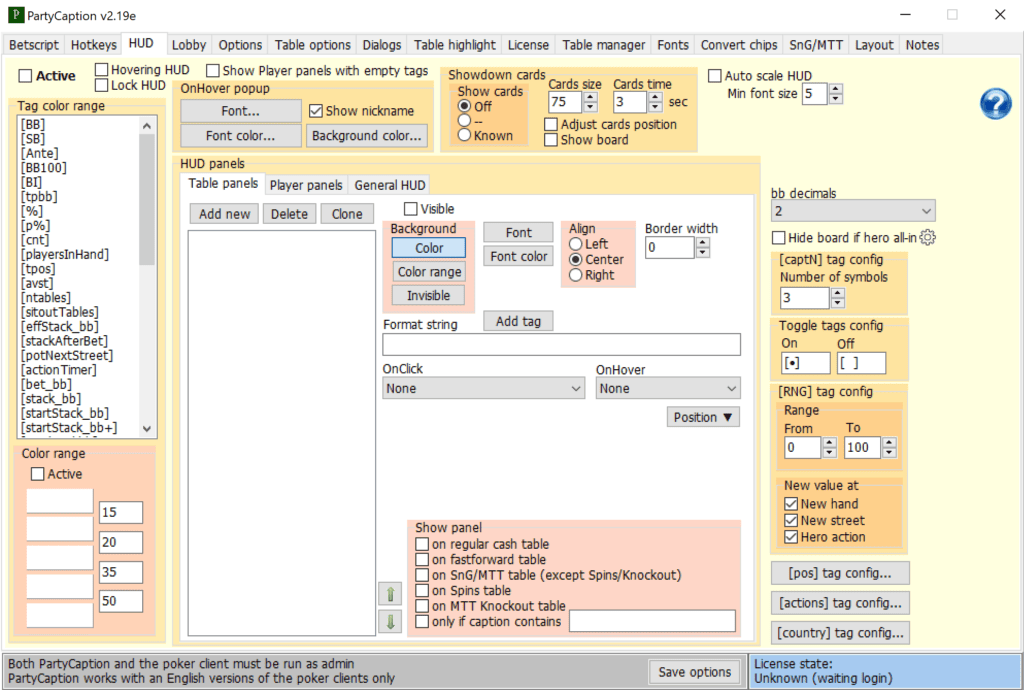Toggle the Visible checkbox for the panel

(411, 209)
